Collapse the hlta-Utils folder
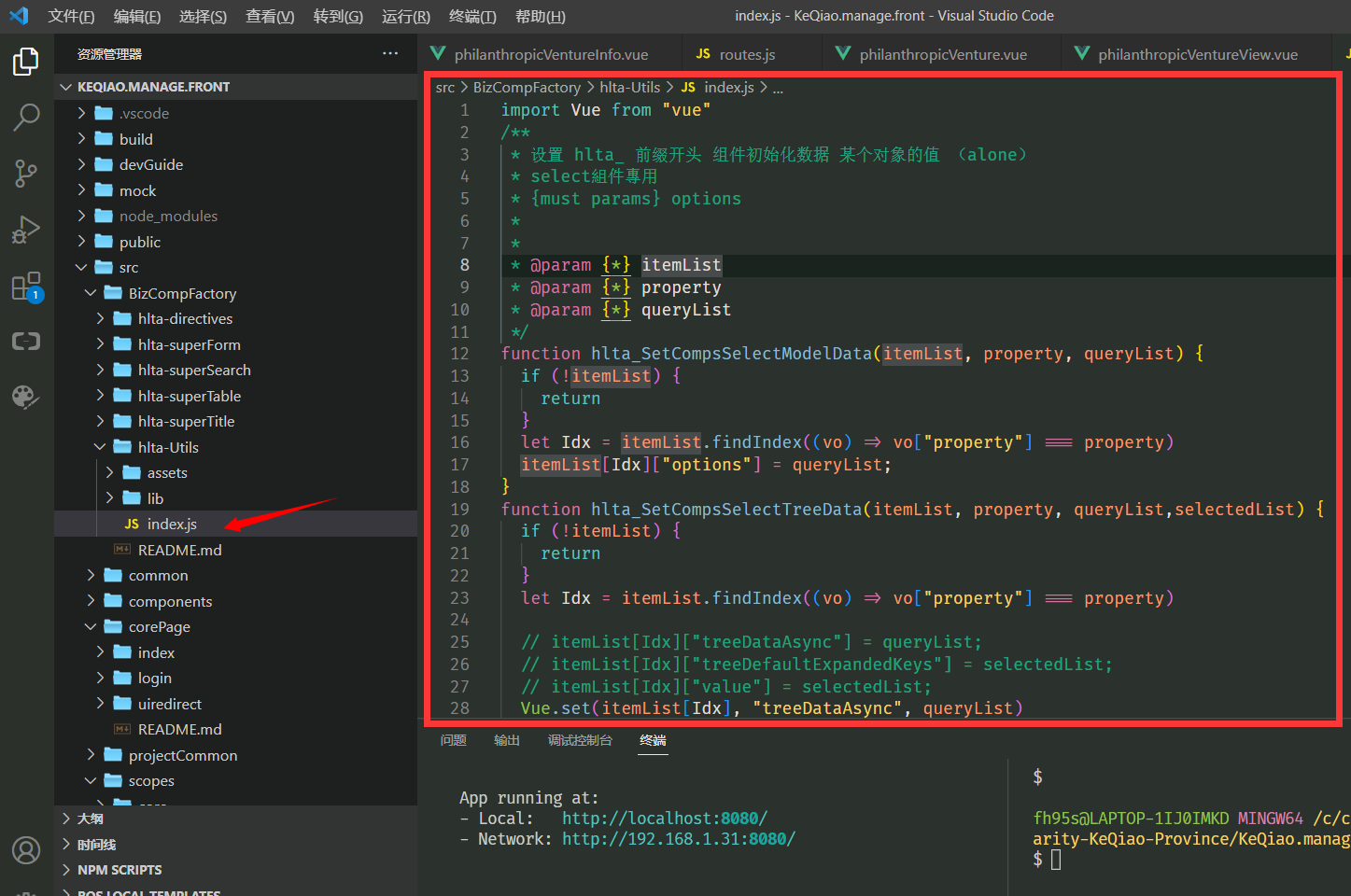Viewport: 1351px width, 896px height. click(x=168, y=447)
